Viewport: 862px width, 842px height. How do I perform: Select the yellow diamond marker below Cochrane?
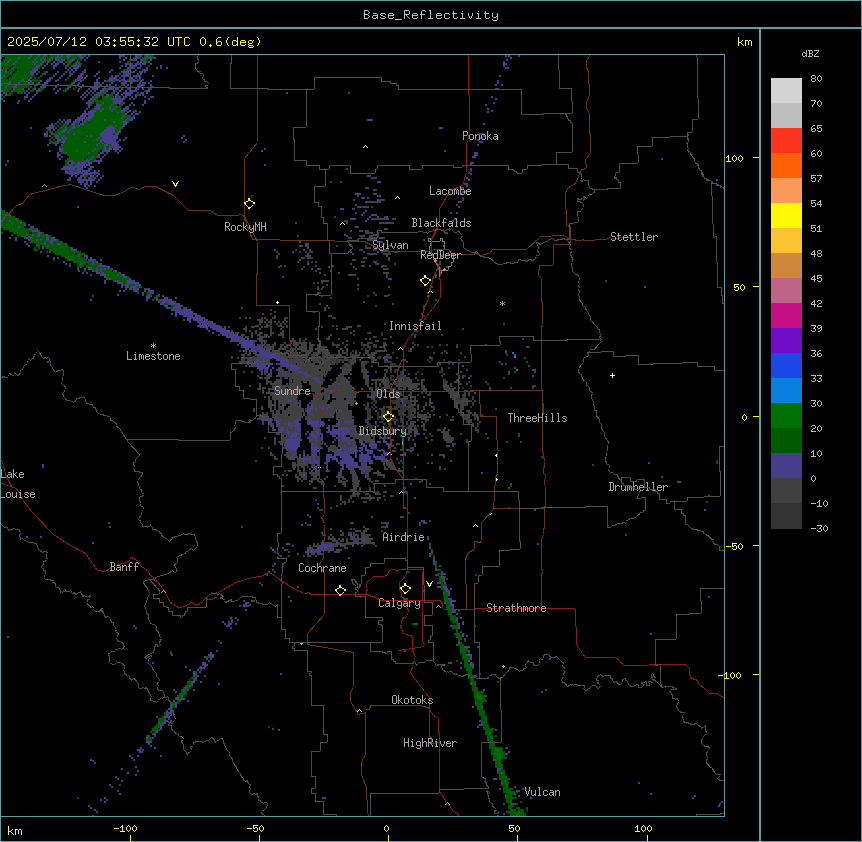pos(340,590)
